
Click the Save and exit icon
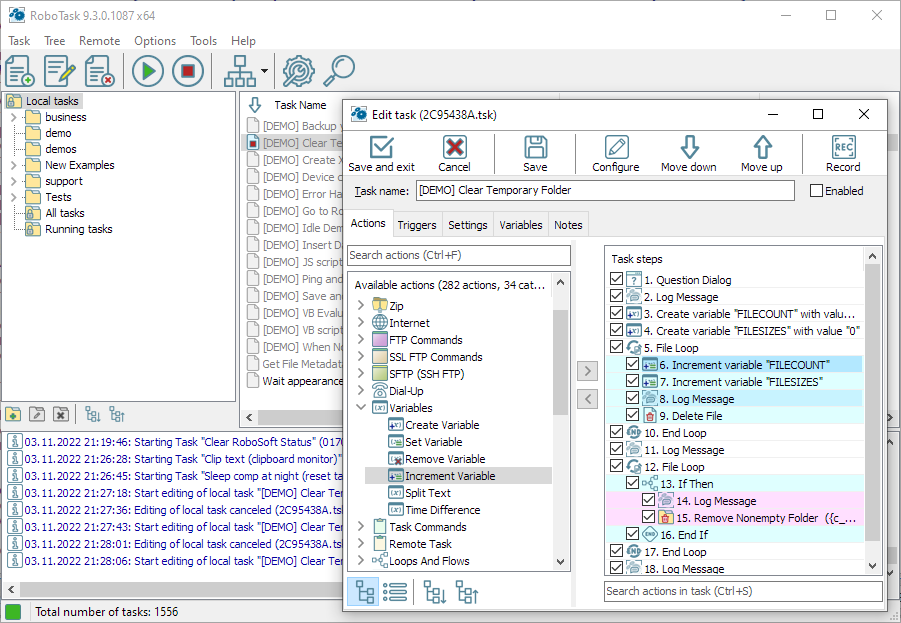(x=381, y=147)
